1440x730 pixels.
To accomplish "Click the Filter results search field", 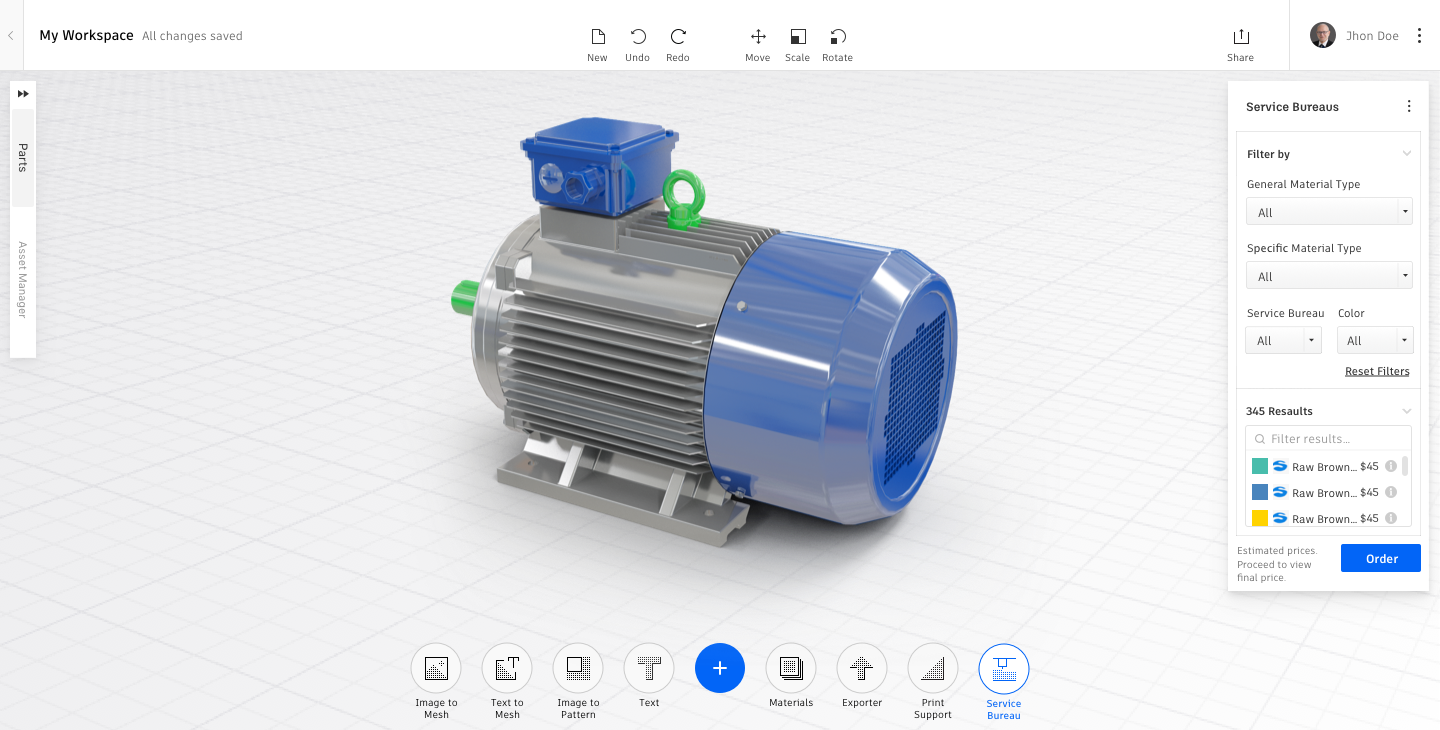I will tap(1328, 439).
